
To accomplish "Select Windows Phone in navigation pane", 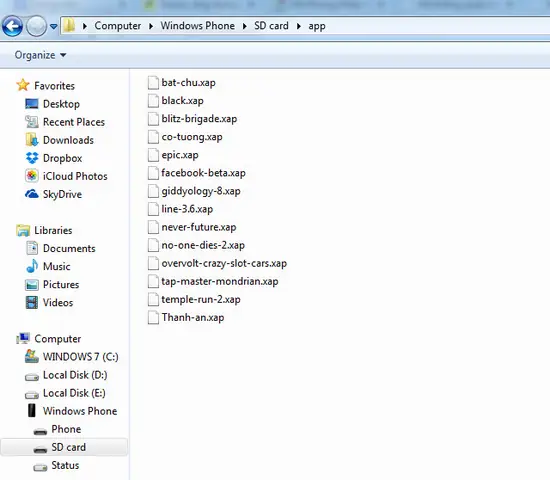I will pyautogui.click(x=80, y=411).
